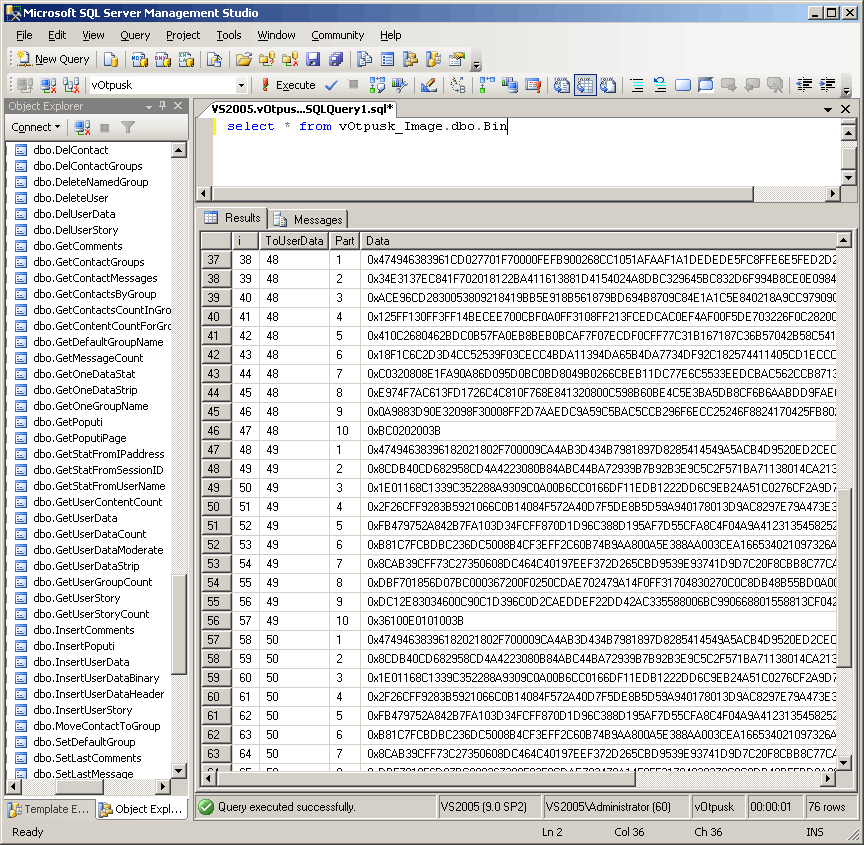Screen dimensions: 864x845
Task: Click the Change Connection icon
Action: [71, 85]
